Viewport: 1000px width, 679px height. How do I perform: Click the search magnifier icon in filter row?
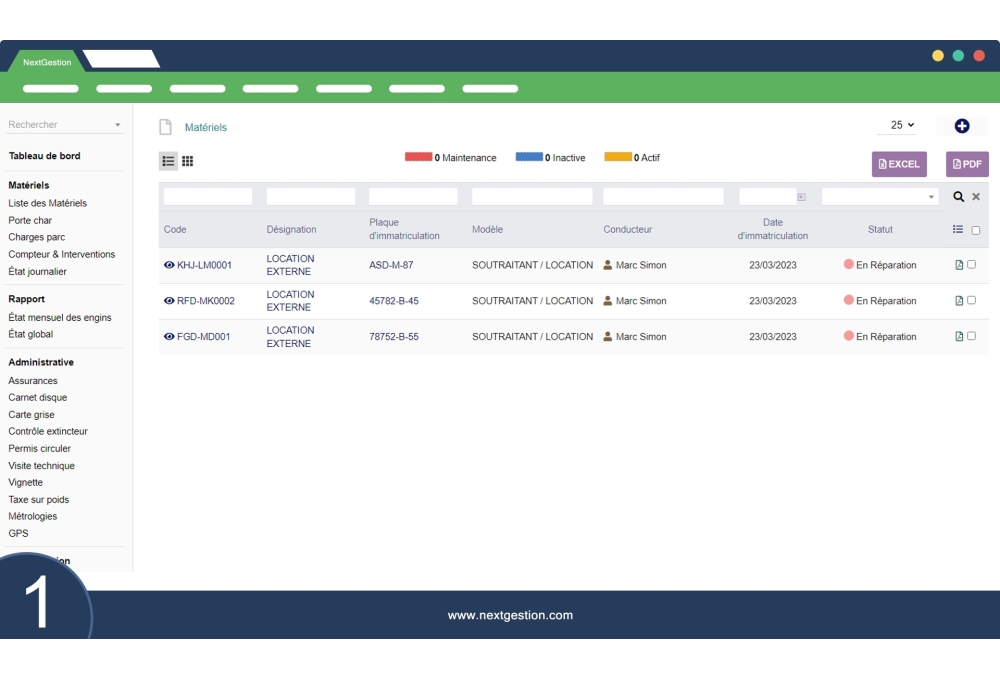pyautogui.click(x=958, y=197)
